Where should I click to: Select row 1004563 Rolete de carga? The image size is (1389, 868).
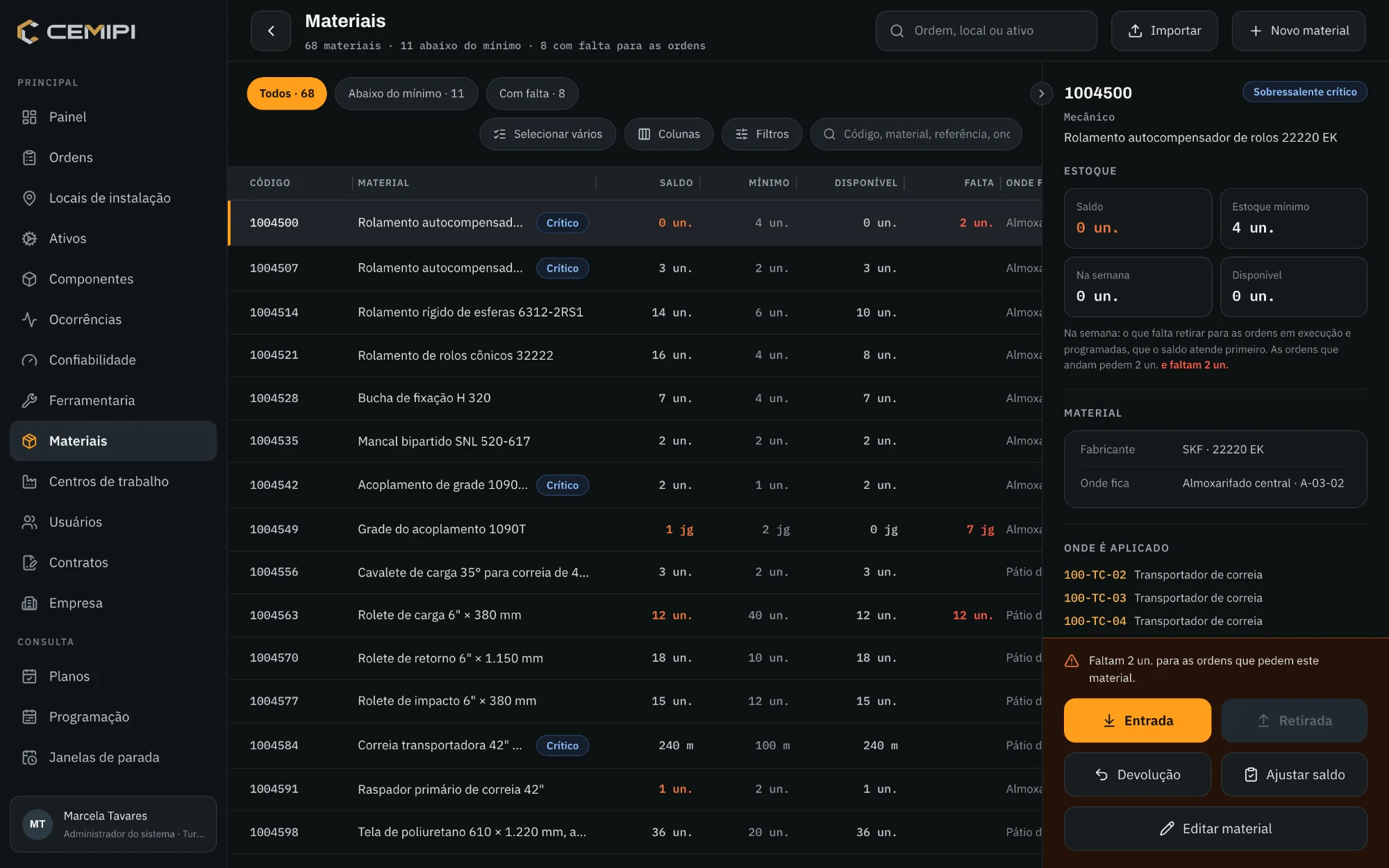635,615
